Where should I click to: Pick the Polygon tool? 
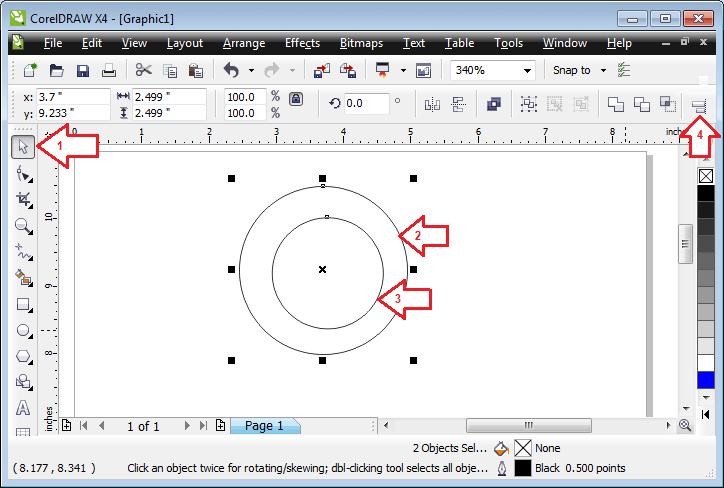[23, 356]
